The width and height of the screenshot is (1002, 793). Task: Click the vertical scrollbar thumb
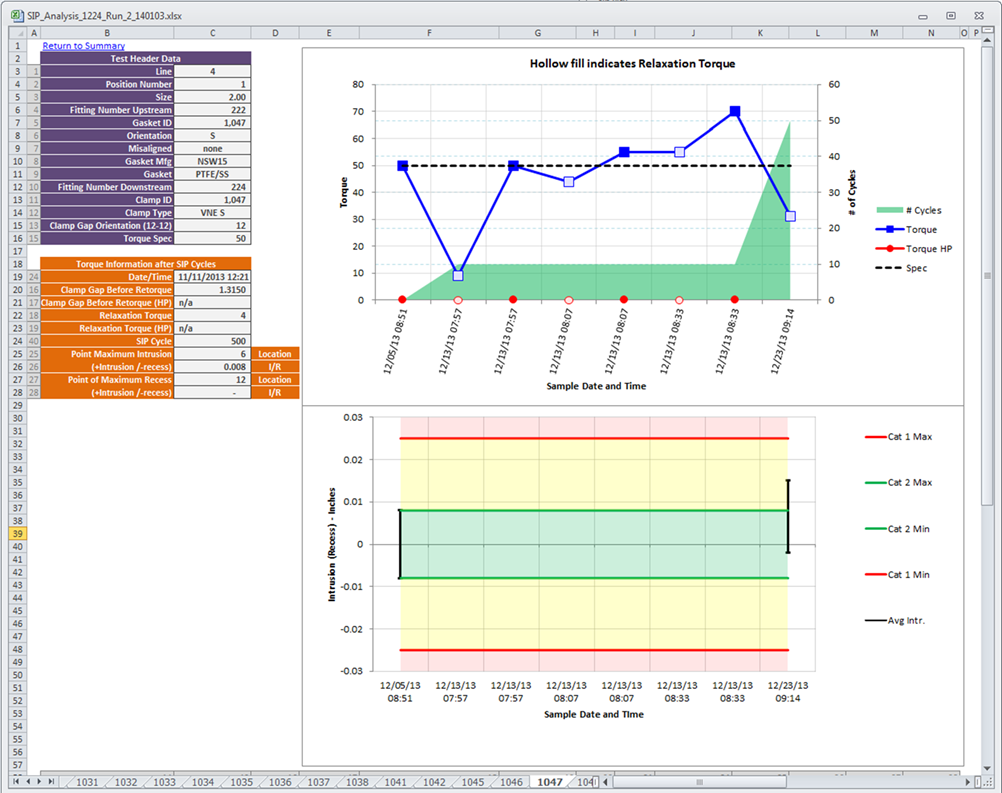point(987,276)
